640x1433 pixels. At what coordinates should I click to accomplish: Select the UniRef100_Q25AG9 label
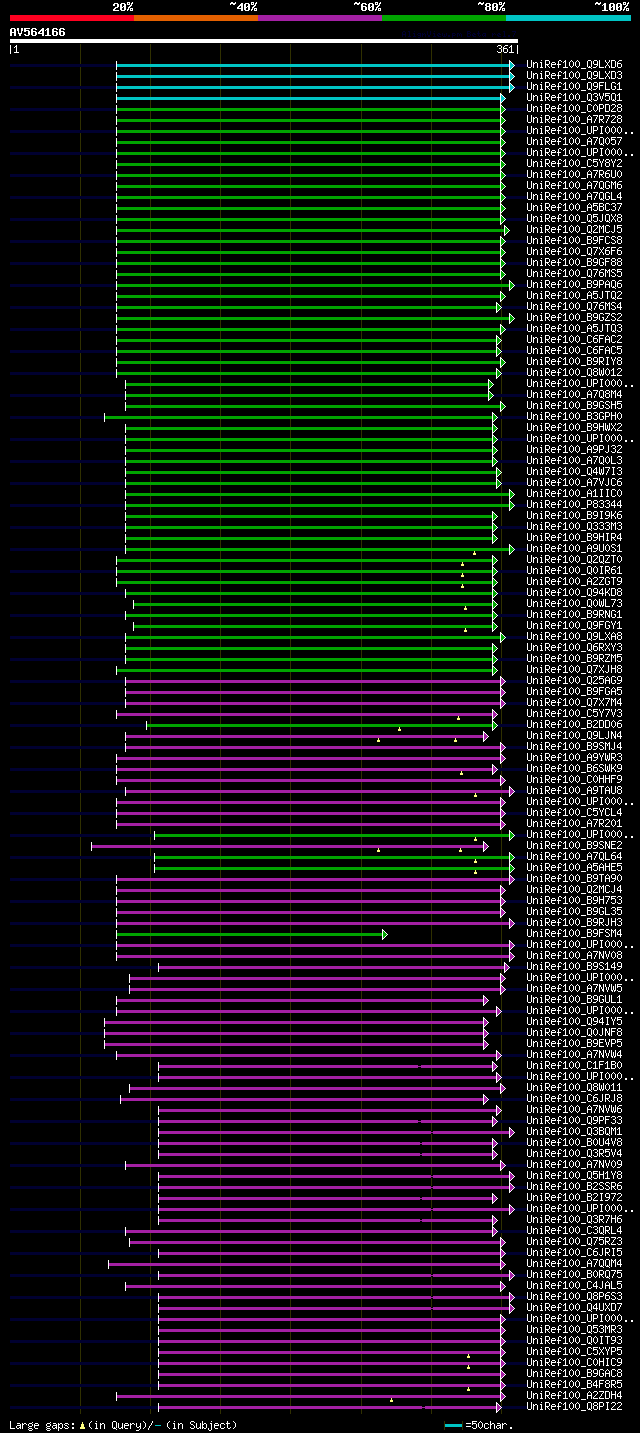click(x=574, y=681)
